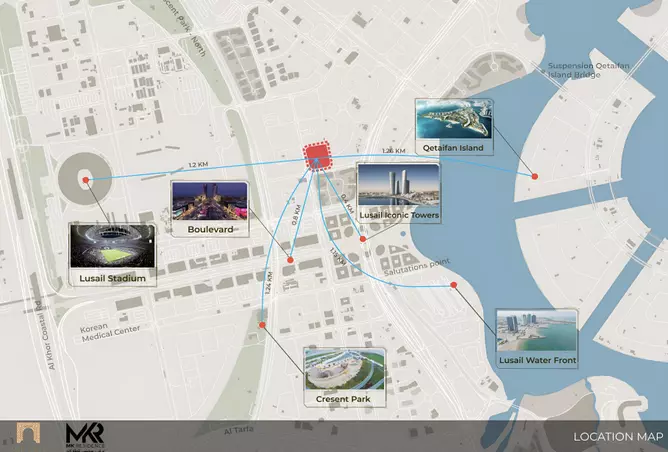Click the '1.24 KM' distance label

[268, 283]
